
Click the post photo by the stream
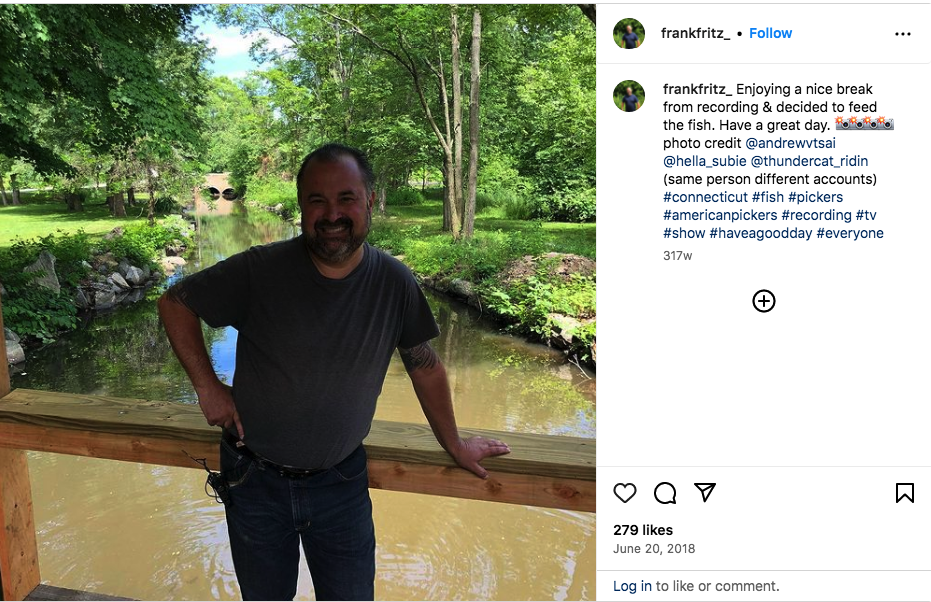298,300
